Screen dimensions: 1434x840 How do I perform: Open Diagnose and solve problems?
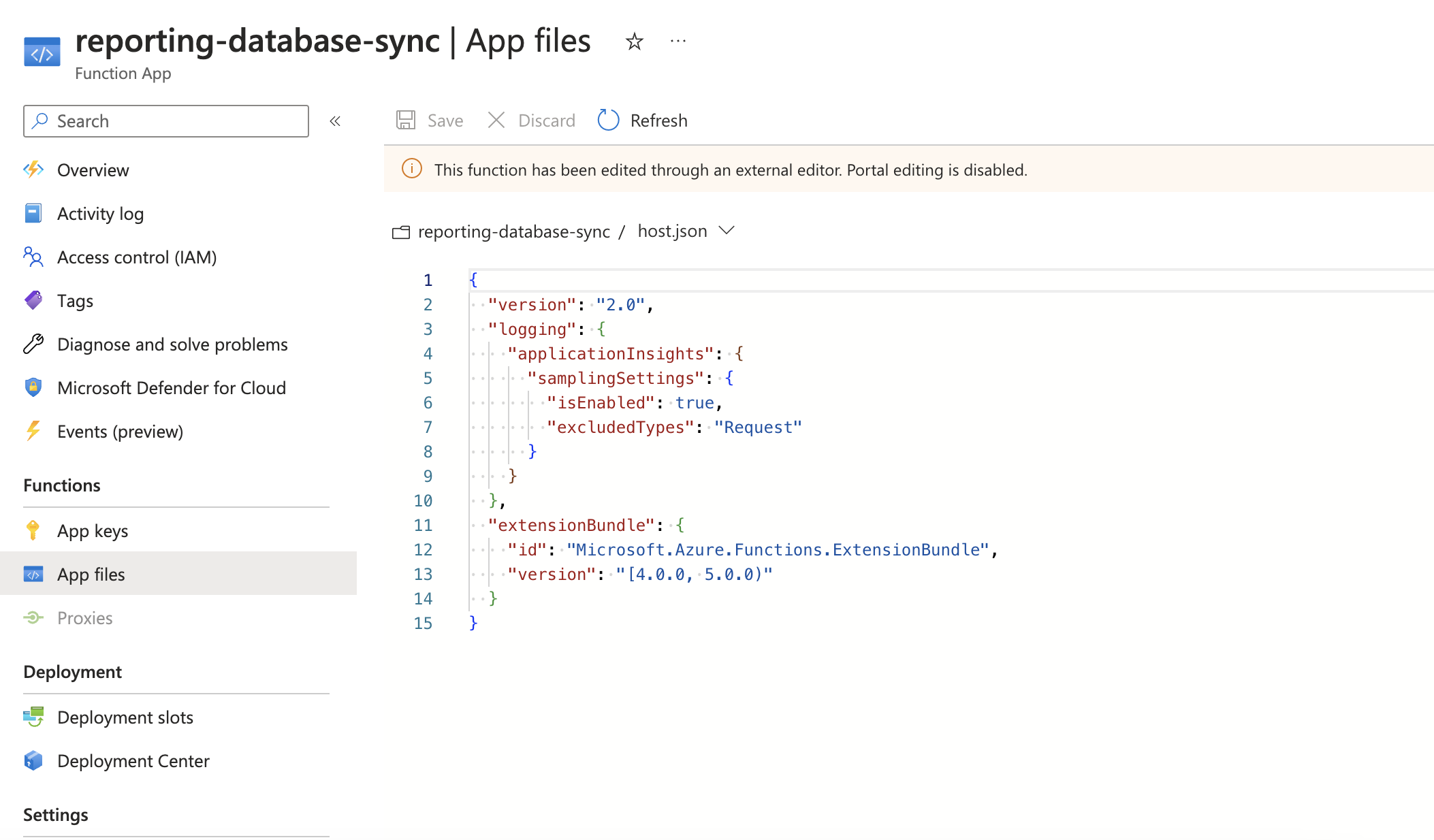(x=172, y=344)
